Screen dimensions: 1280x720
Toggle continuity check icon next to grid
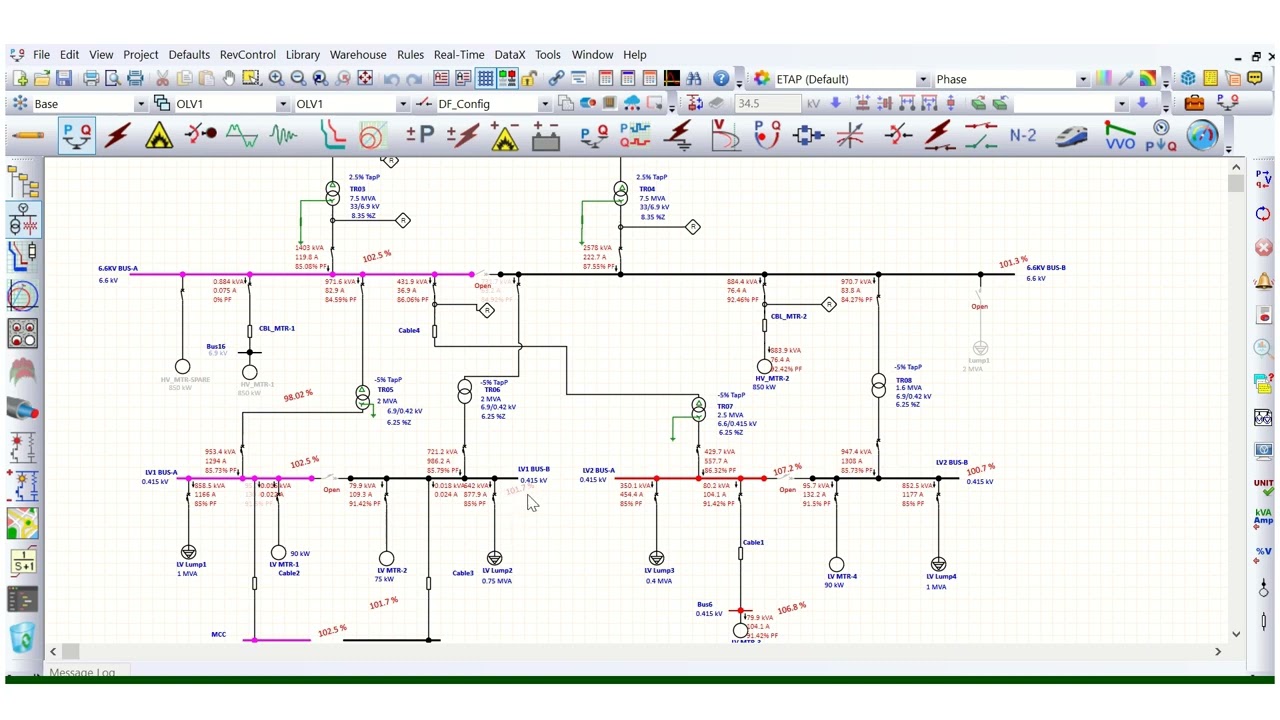tap(507, 79)
